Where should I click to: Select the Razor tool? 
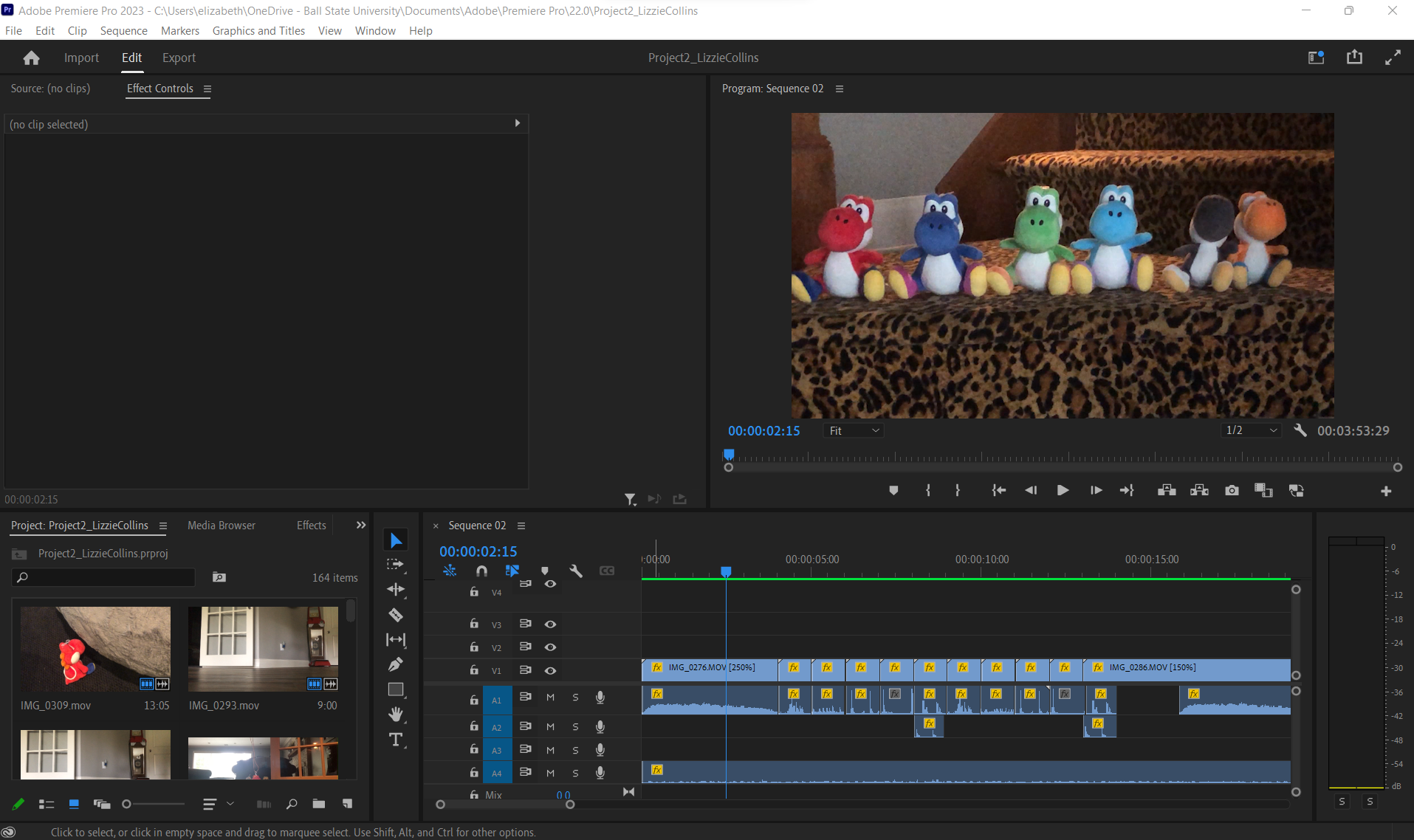(x=396, y=615)
